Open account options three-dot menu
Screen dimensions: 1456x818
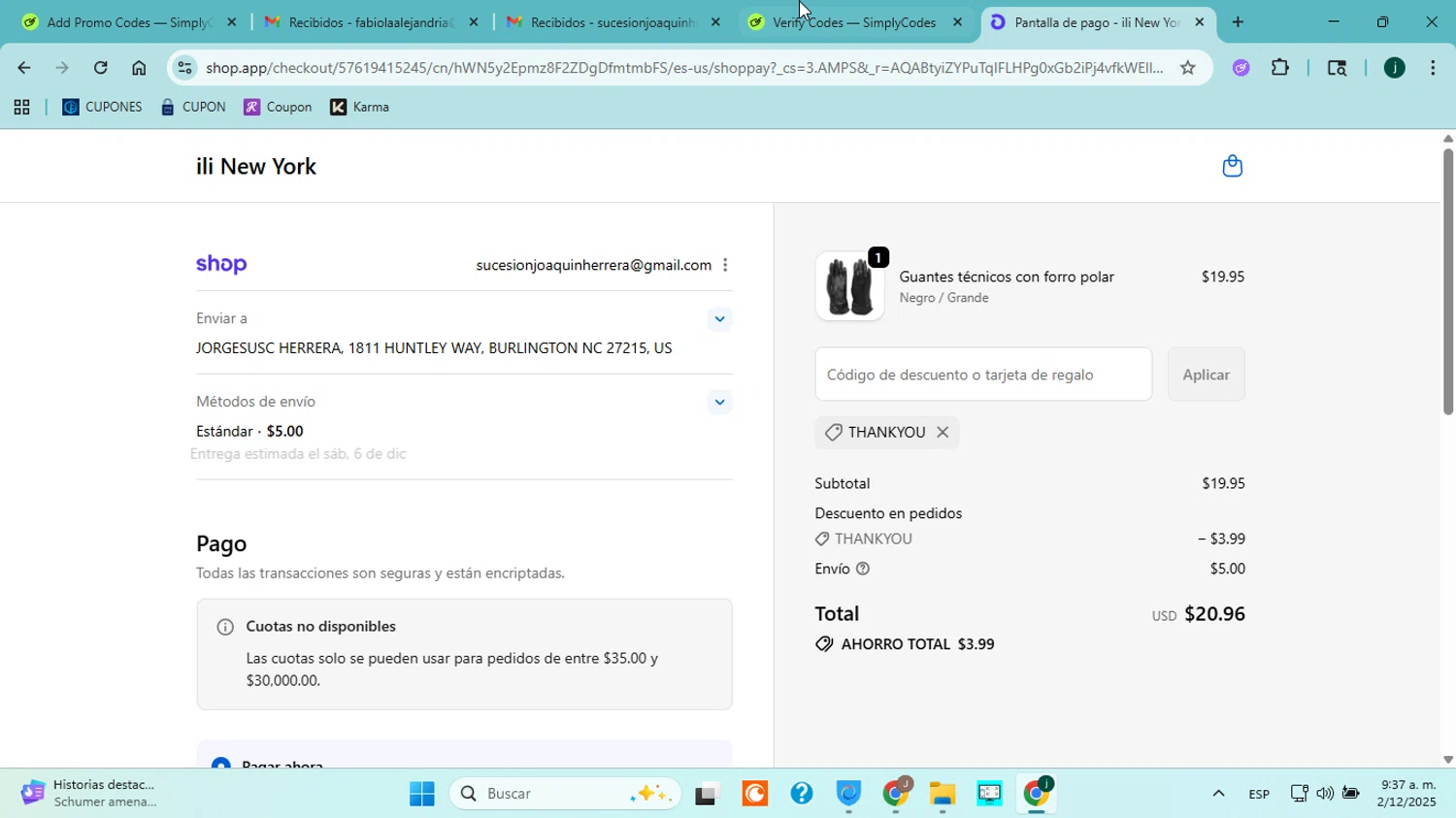[x=725, y=265]
